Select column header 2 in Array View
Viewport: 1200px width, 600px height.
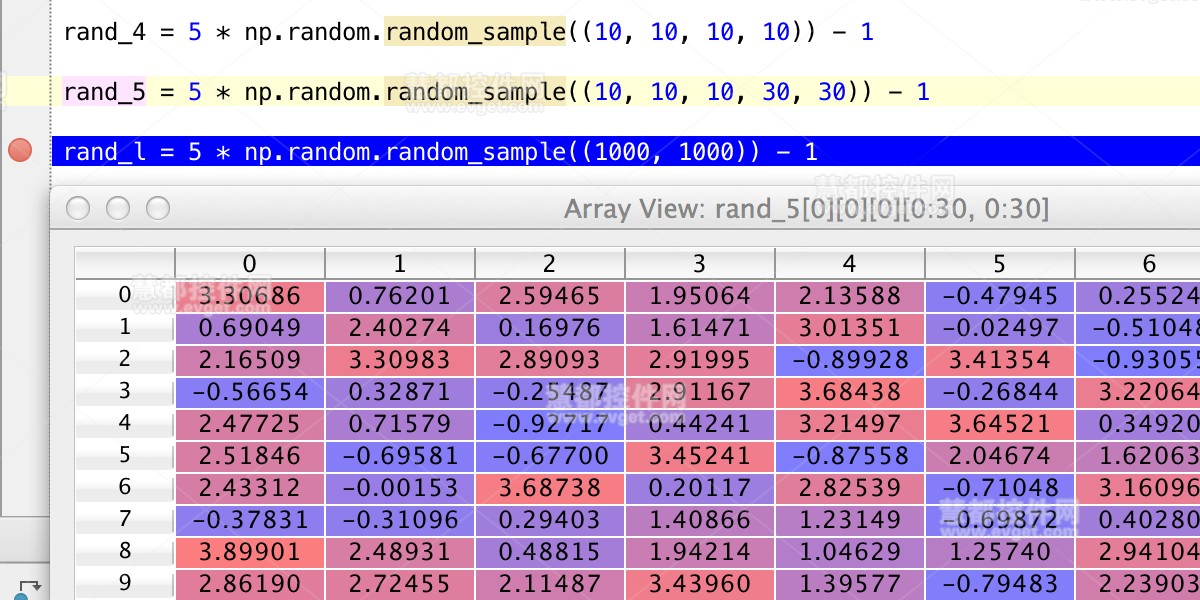point(550,264)
